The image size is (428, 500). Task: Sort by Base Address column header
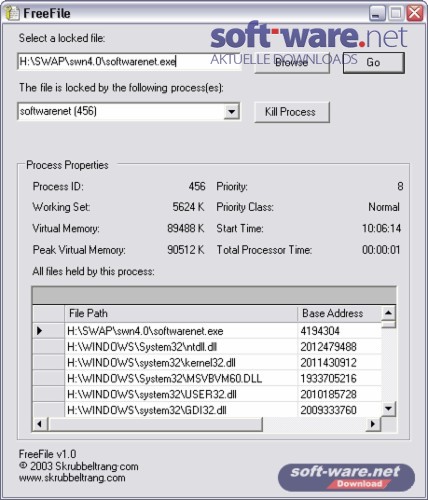click(x=339, y=314)
